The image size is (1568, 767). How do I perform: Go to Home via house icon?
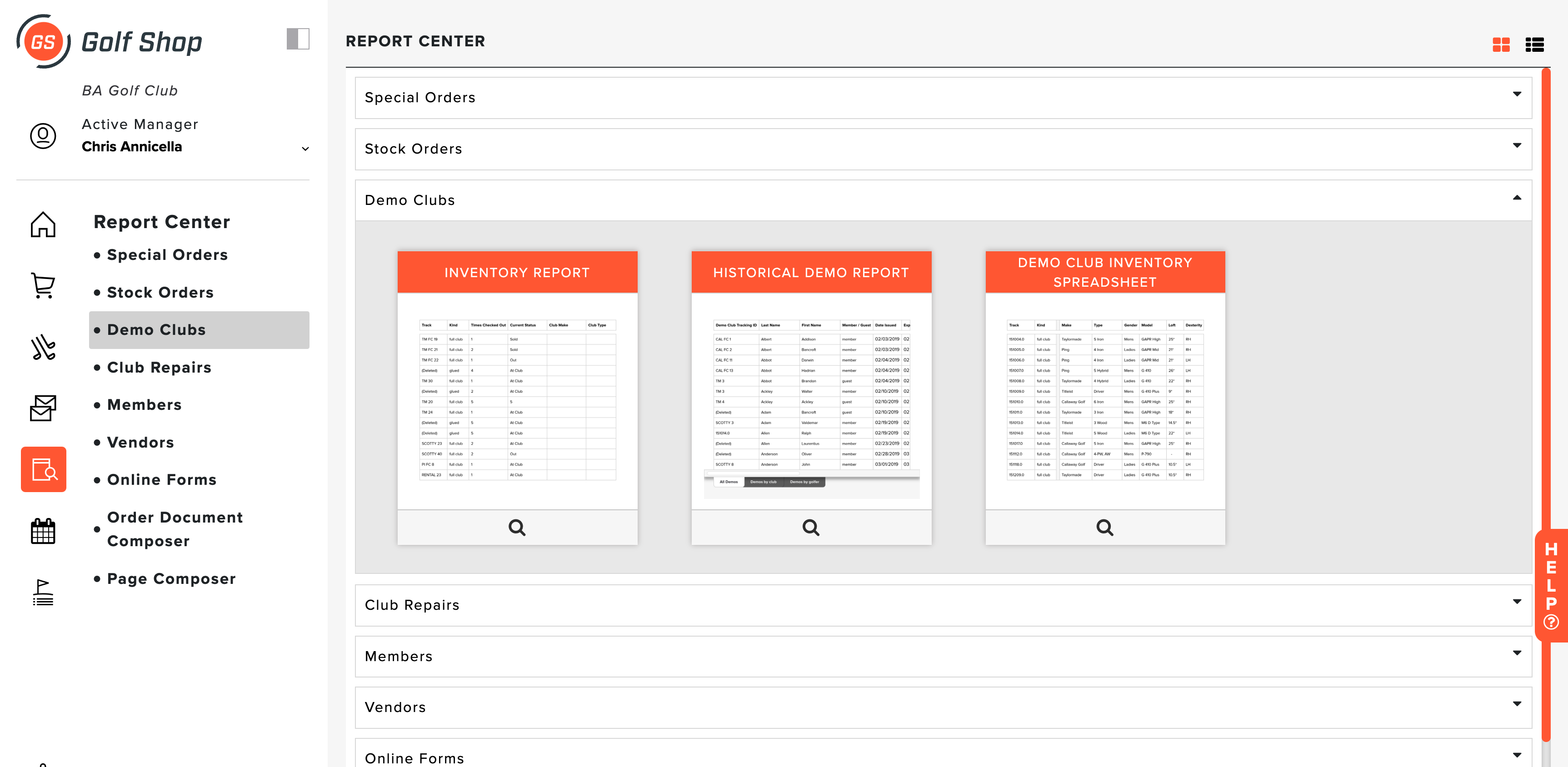(x=43, y=224)
